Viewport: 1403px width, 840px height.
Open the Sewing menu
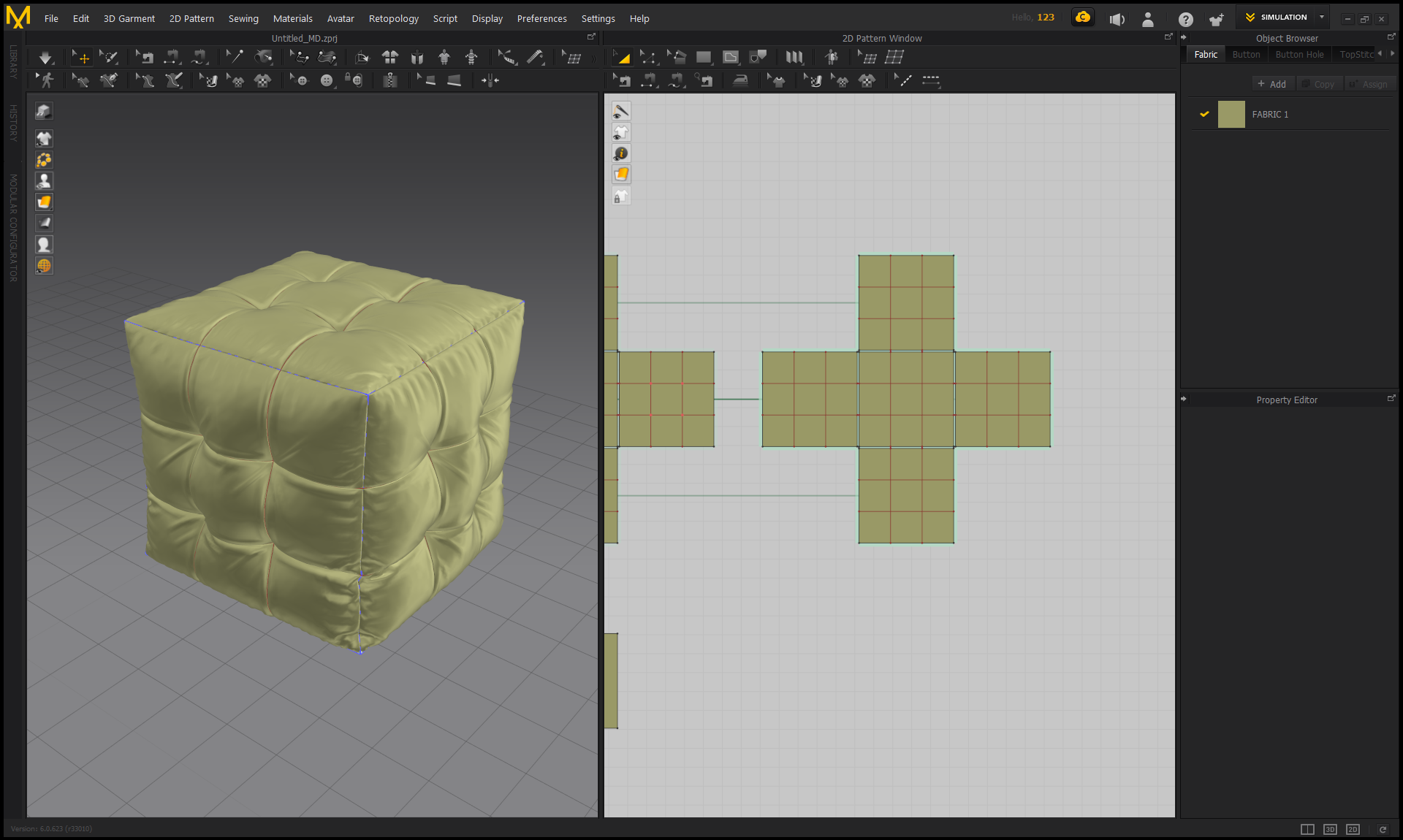coord(243,18)
